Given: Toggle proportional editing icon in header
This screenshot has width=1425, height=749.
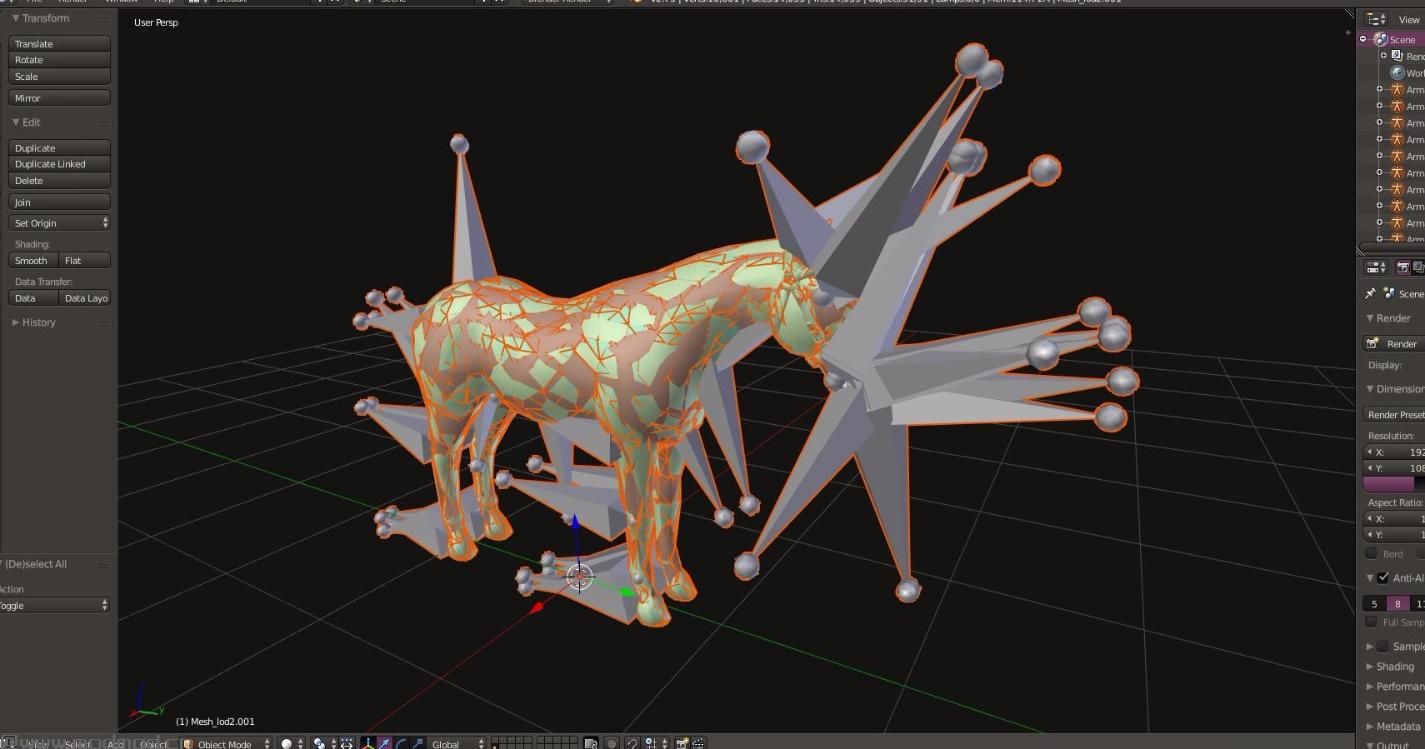Looking at the screenshot, I should click(611, 743).
